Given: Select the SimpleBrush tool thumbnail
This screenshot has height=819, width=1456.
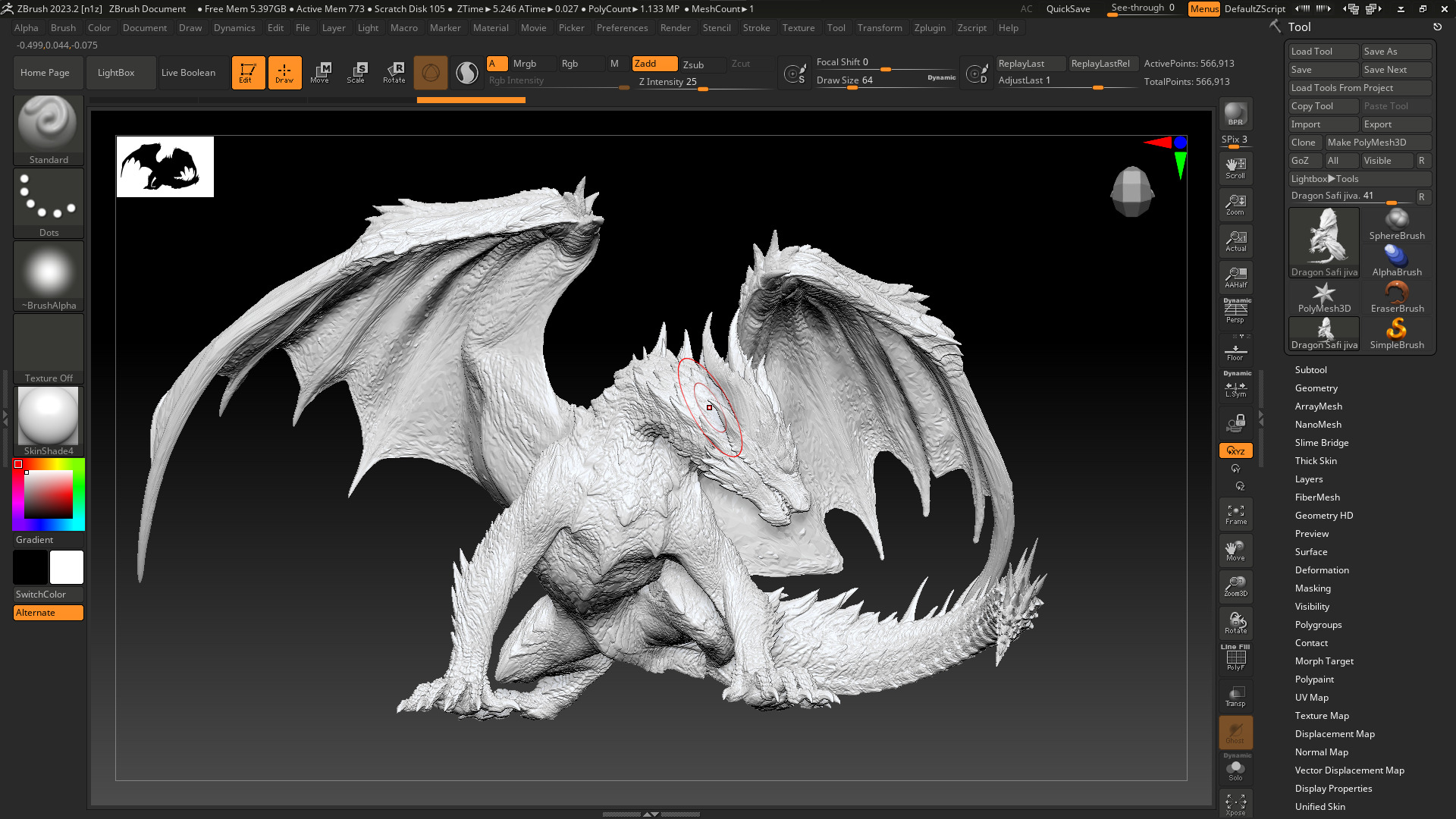Looking at the screenshot, I should tap(1397, 334).
